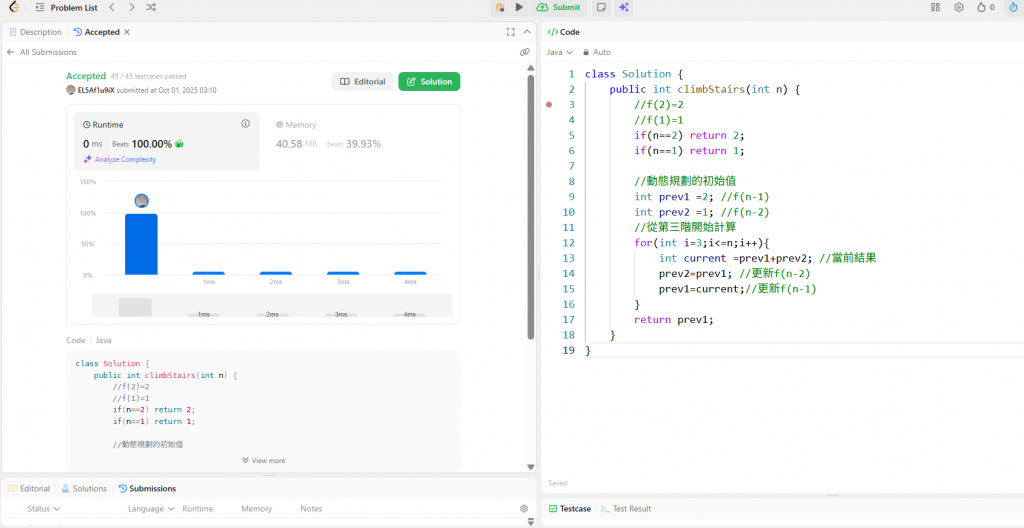Pick a random problem with shuffle icon
The height and width of the screenshot is (528, 1024).
click(x=151, y=7)
